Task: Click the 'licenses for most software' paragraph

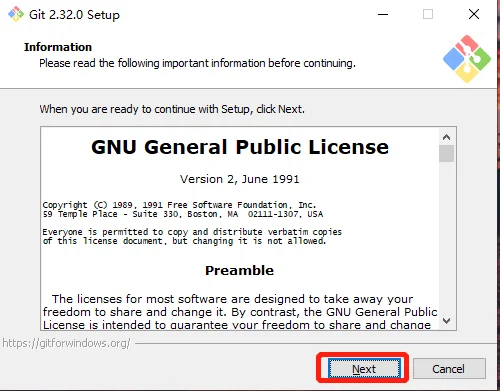Action: tap(240, 312)
